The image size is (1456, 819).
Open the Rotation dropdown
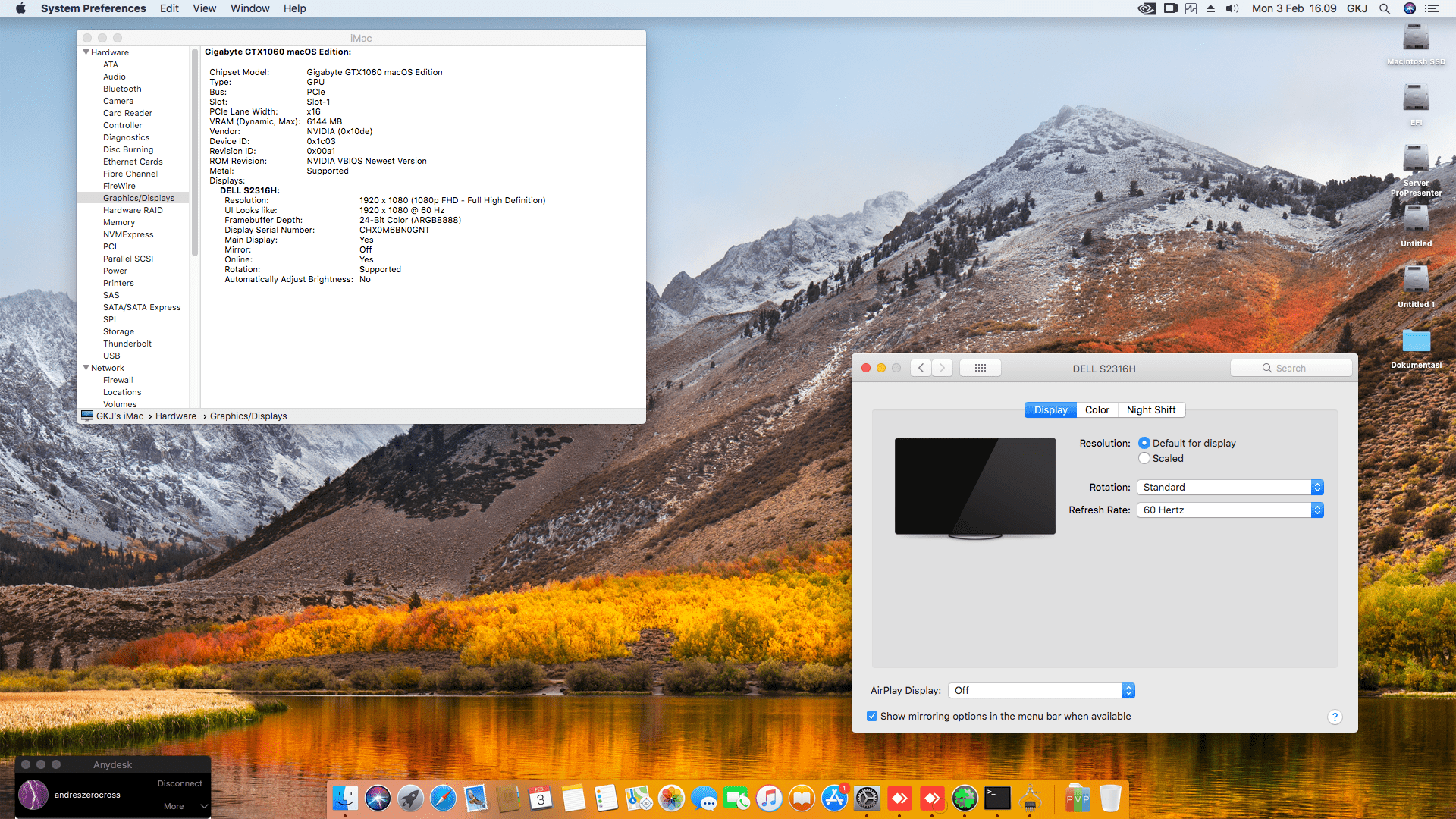click(1230, 487)
